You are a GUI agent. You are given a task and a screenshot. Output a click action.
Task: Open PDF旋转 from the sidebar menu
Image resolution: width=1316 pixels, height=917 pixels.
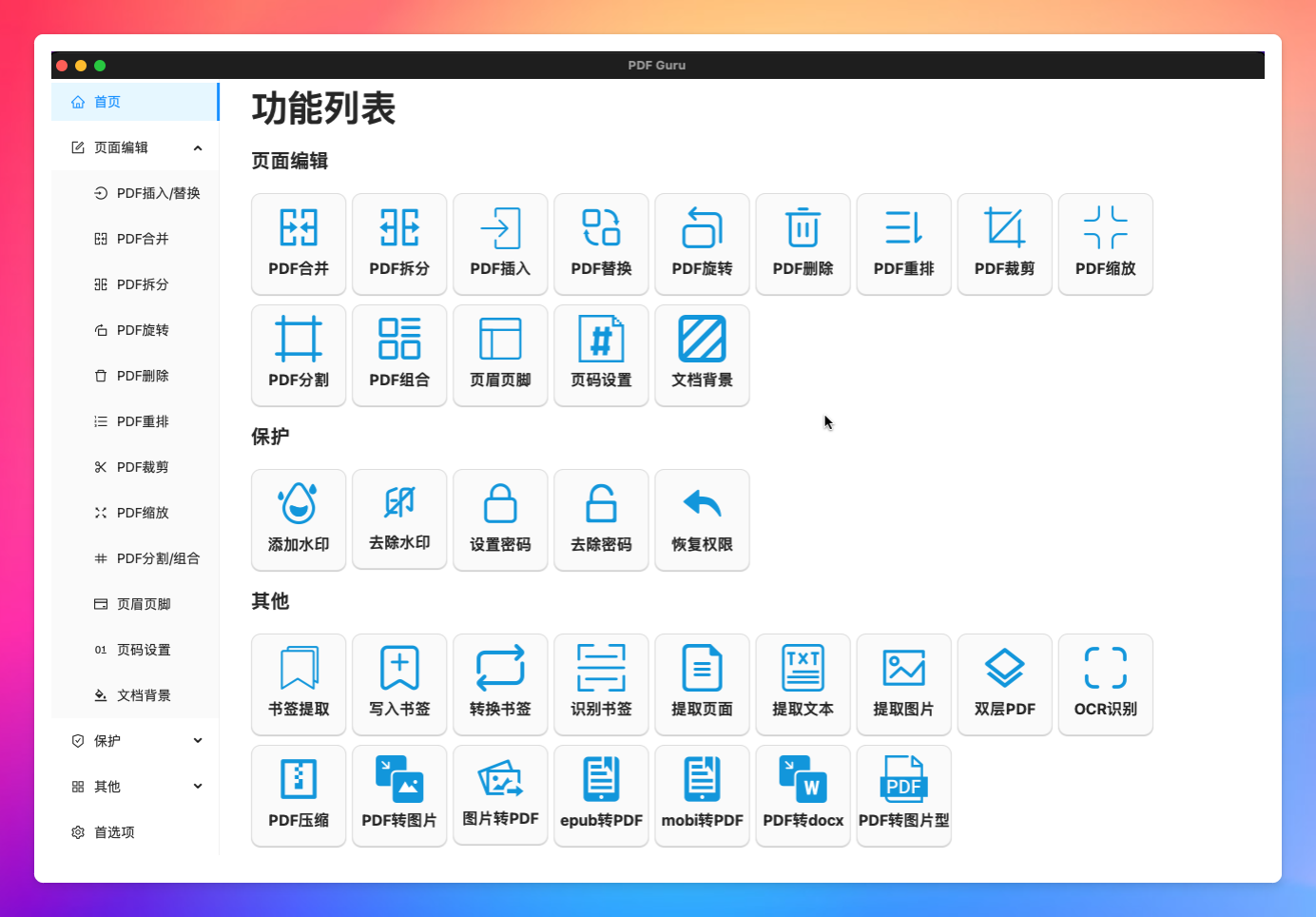tap(135, 330)
